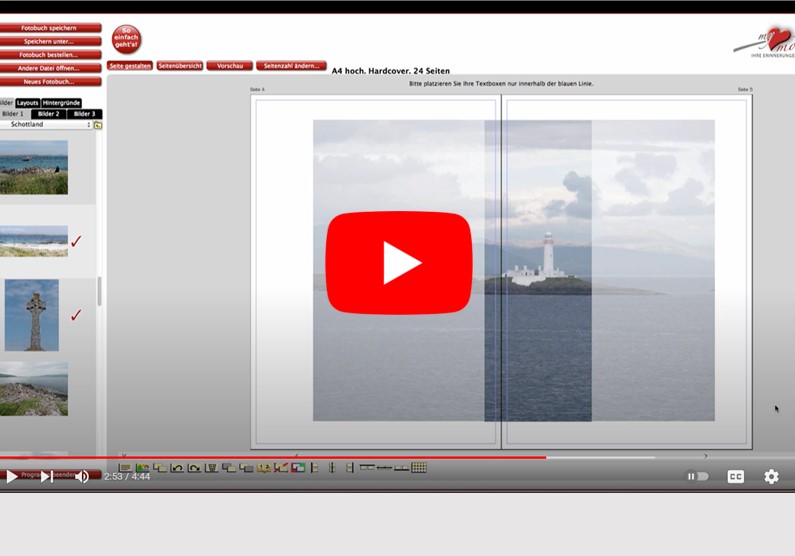Click the grid icon in editor toolbar

click(419, 467)
